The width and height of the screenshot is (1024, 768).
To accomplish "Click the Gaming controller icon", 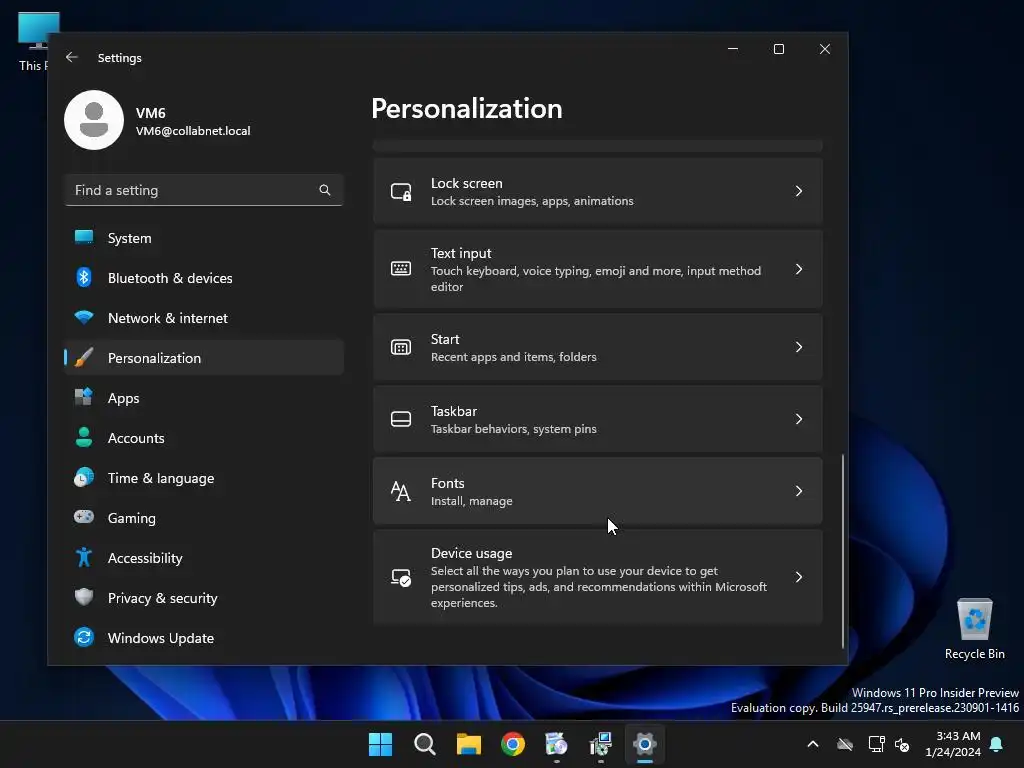I will click(x=84, y=517).
